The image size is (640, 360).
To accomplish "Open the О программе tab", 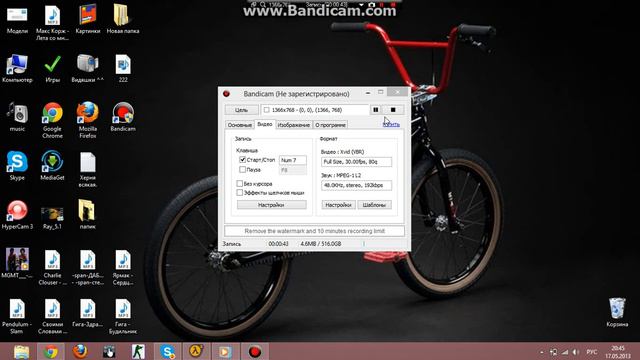I will (331, 125).
